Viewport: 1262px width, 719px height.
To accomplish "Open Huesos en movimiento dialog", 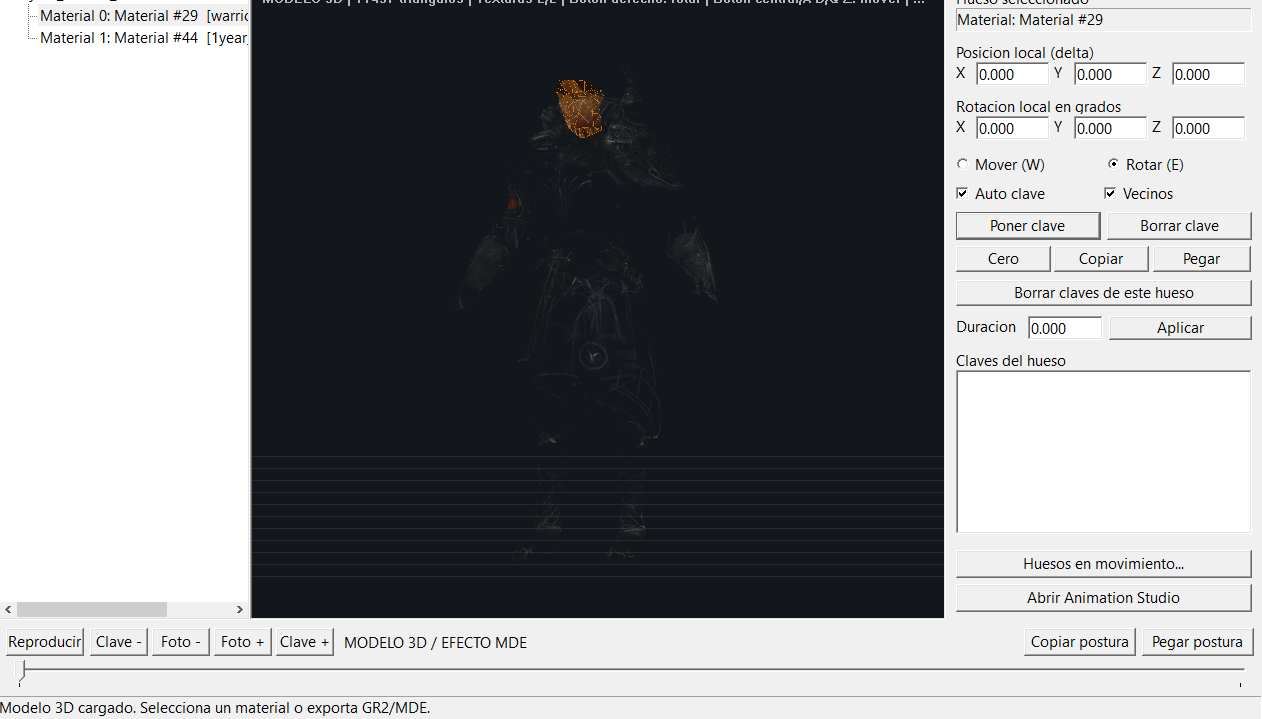I will [x=1104, y=564].
